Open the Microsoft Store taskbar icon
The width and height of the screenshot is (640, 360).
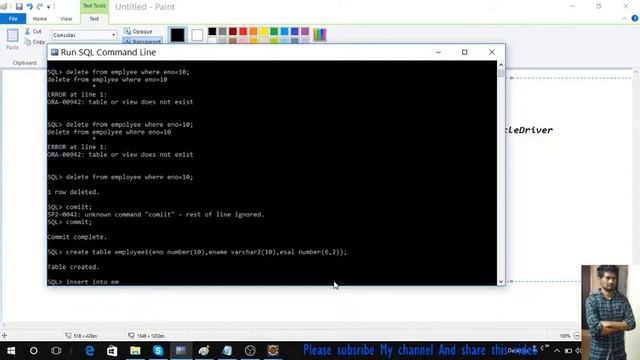(x=112, y=350)
